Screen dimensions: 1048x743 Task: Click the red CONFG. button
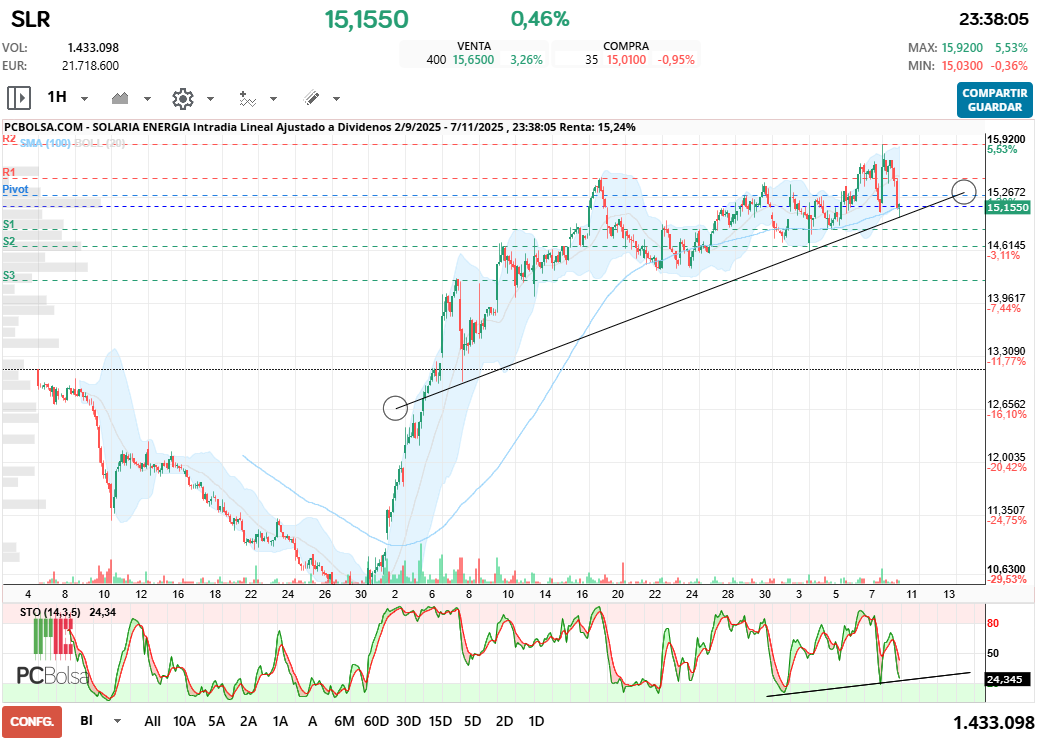click(32, 721)
